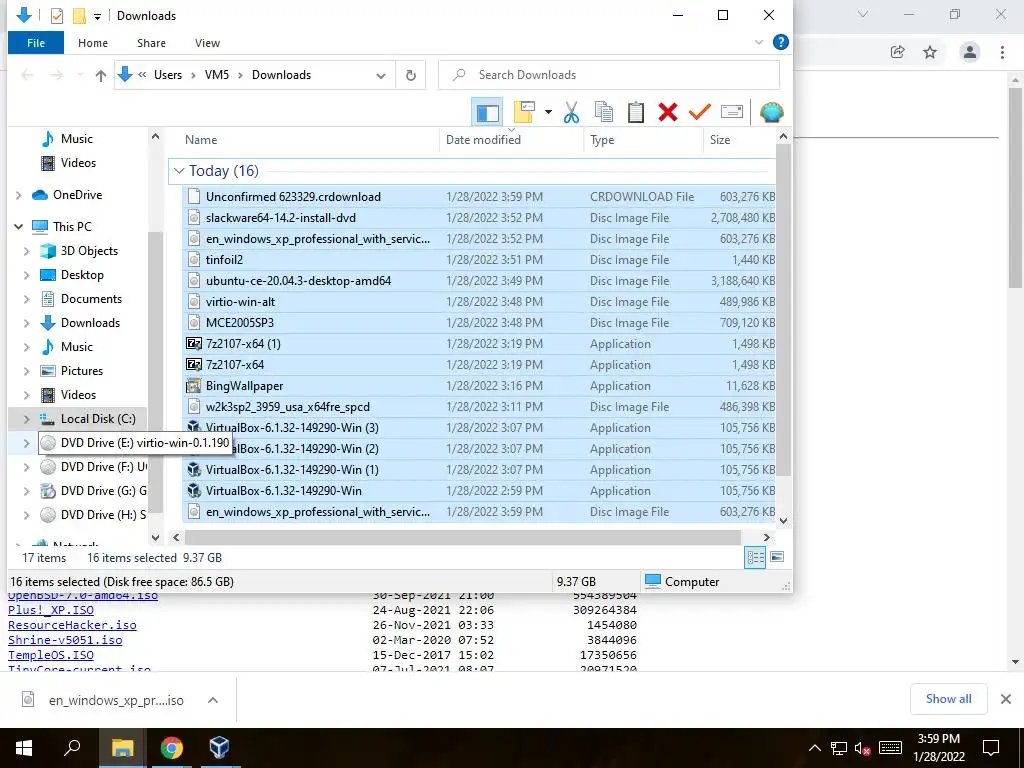
Task: Click Show all downloads in Chrome
Action: (948, 699)
